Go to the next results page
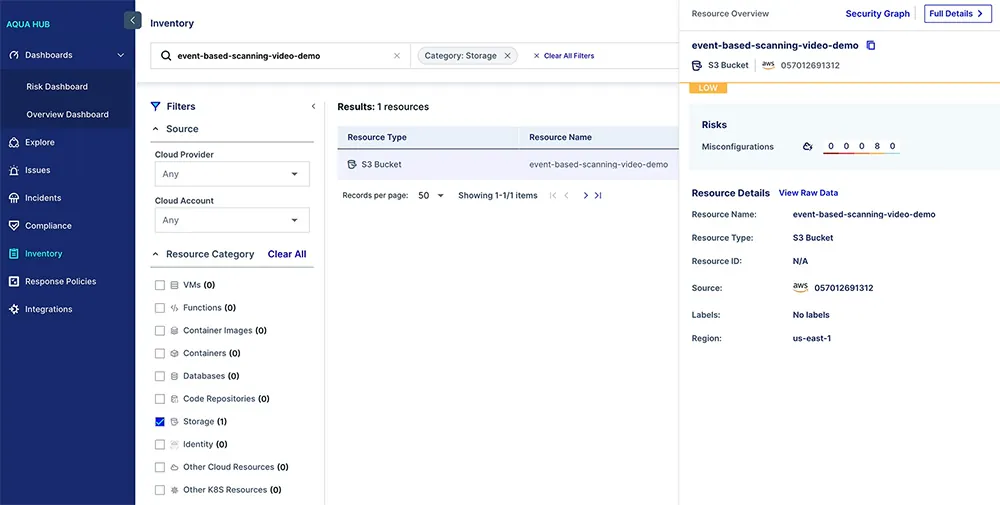This screenshot has width=1000, height=505. 585,196
